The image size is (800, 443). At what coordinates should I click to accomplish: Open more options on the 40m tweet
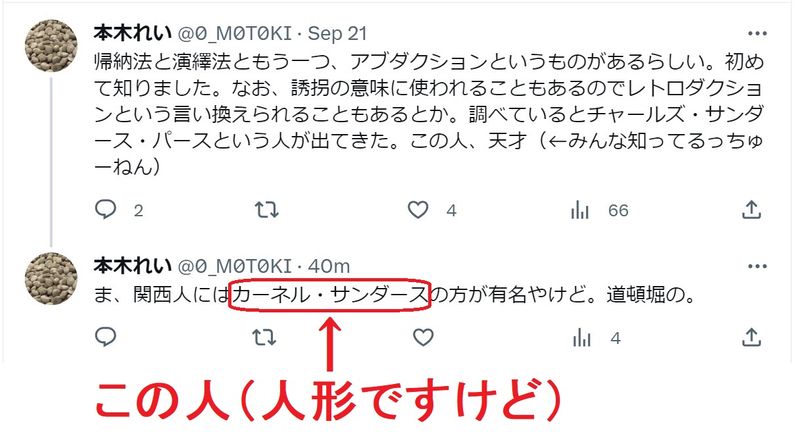pyautogui.click(x=757, y=266)
